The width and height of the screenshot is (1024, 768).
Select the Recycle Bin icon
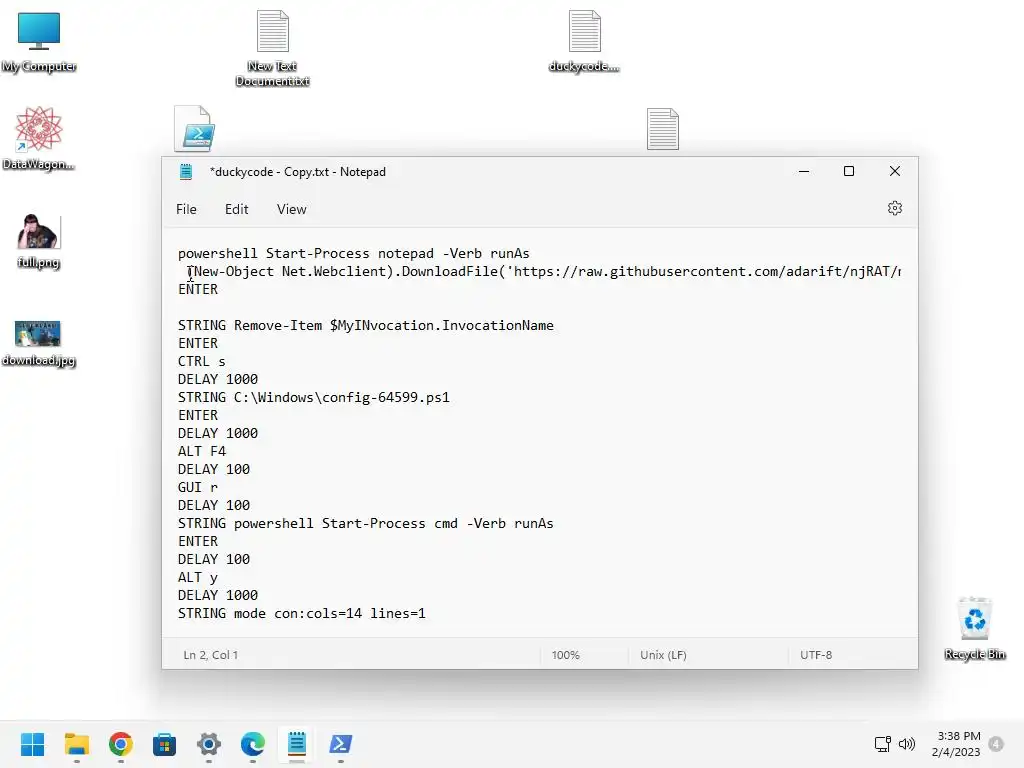pyautogui.click(x=975, y=628)
